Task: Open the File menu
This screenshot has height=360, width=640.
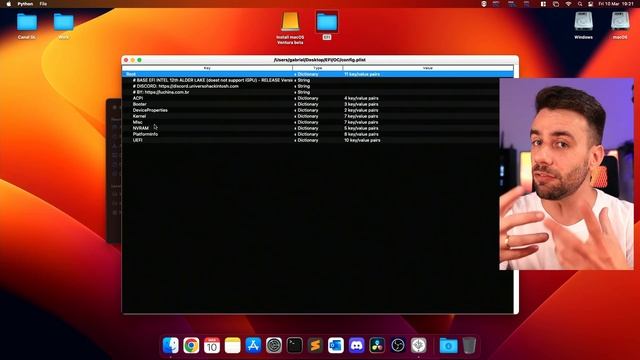Action: (x=43, y=4)
